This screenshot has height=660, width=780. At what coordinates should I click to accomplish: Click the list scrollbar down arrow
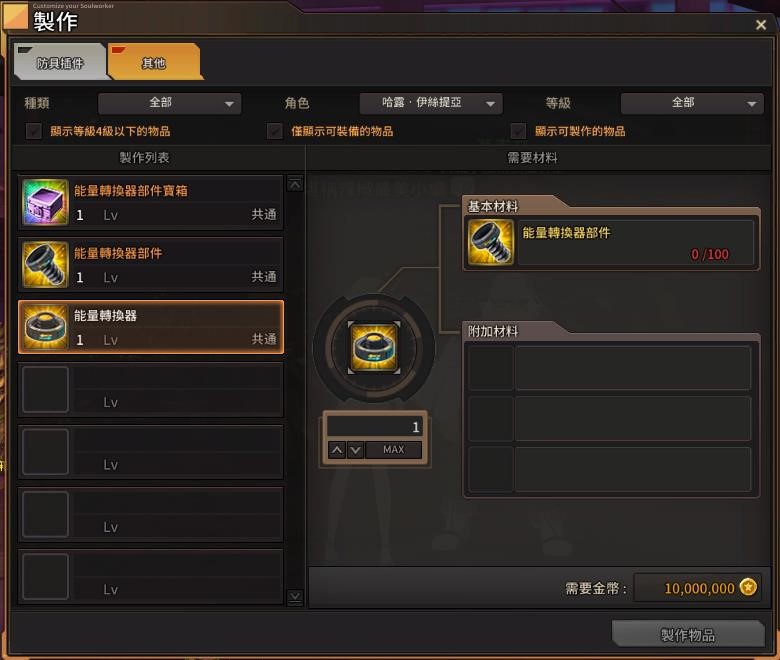point(295,596)
